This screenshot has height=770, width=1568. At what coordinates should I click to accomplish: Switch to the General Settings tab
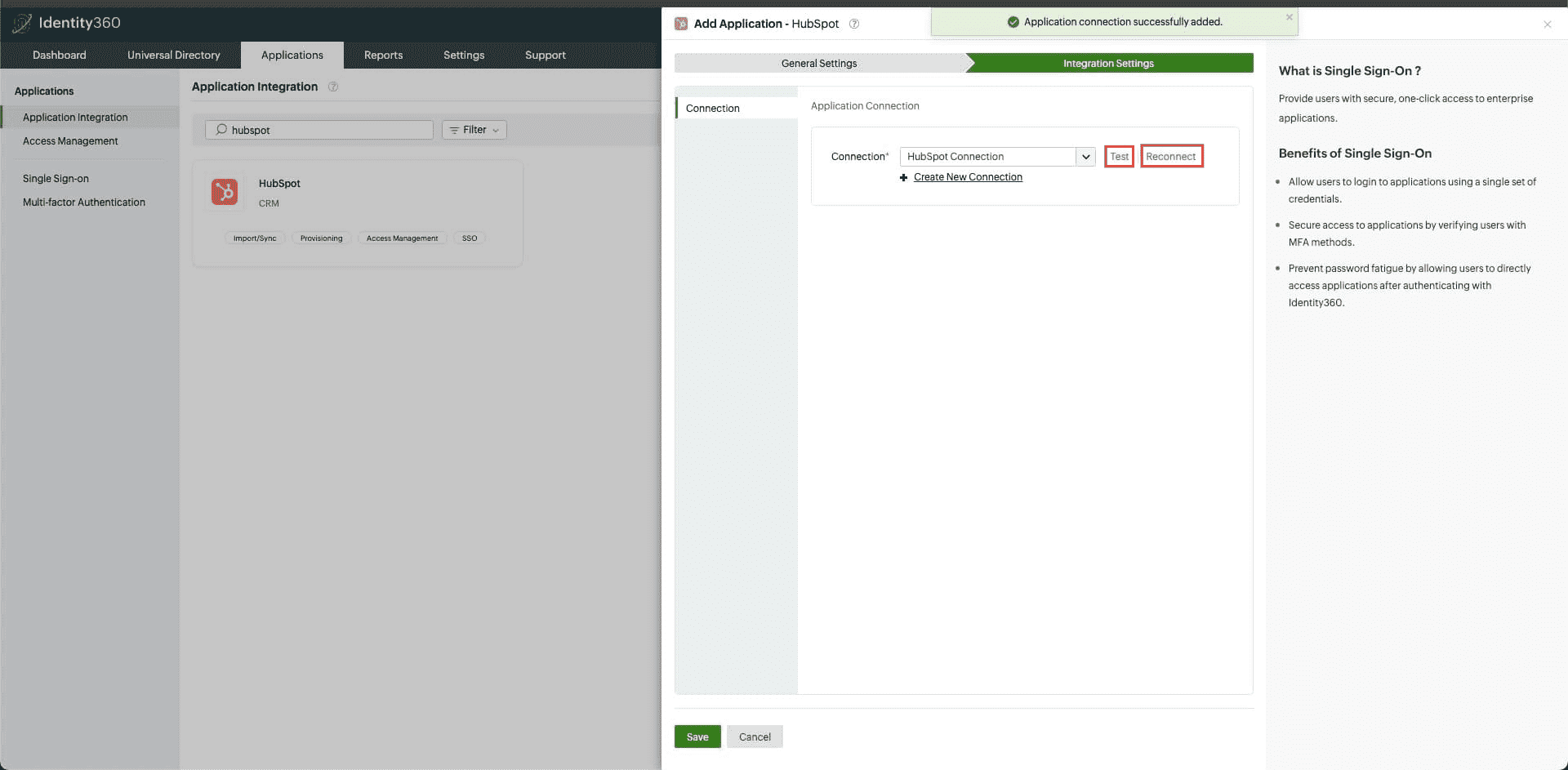click(818, 63)
